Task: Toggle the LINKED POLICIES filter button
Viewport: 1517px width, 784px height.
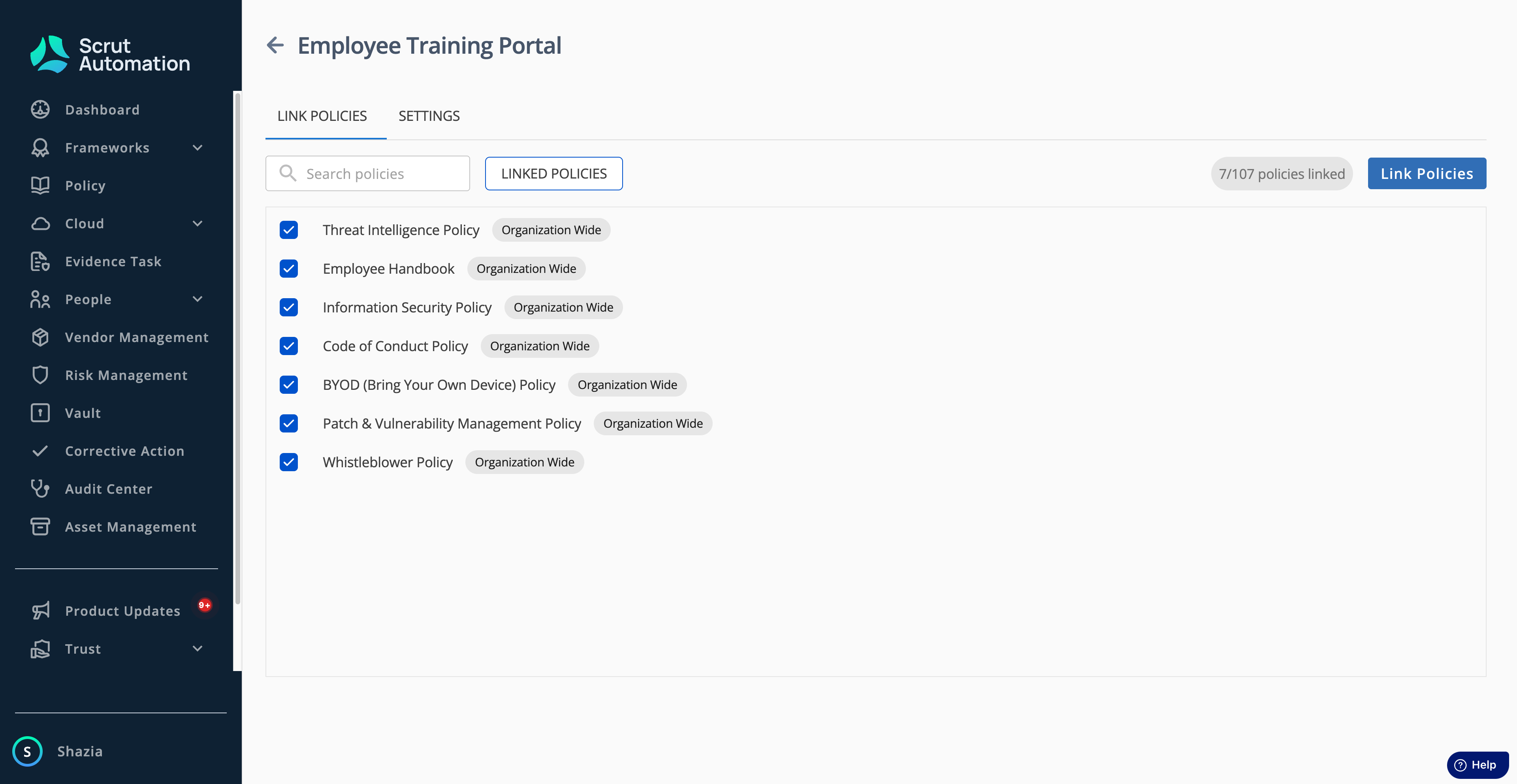Action: [553, 174]
